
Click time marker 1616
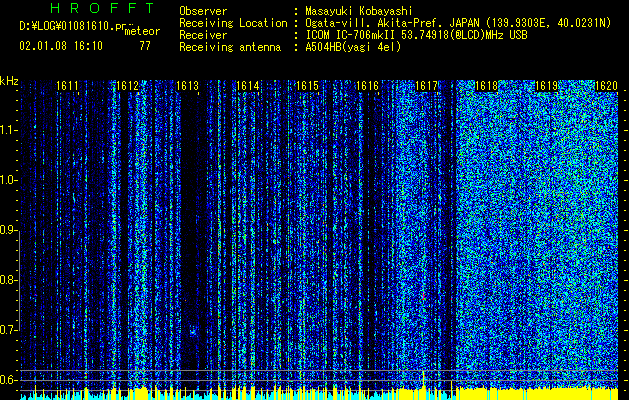pos(367,86)
